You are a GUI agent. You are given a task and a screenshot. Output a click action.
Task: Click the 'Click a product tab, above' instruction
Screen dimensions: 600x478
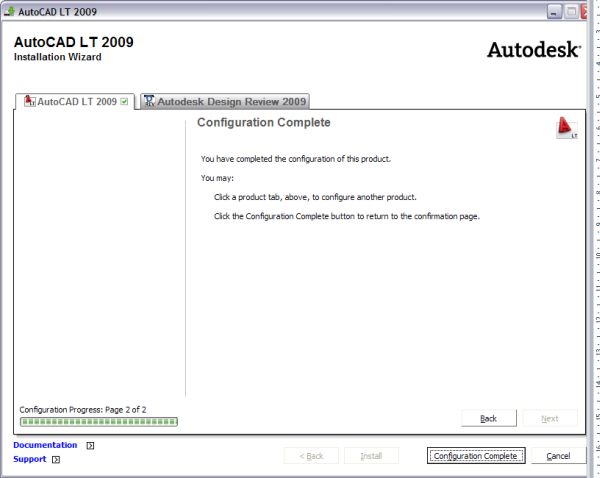click(315, 197)
